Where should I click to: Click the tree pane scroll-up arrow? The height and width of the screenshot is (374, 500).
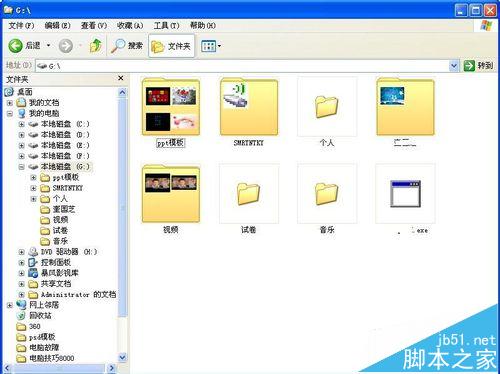(x=122, y=92)
